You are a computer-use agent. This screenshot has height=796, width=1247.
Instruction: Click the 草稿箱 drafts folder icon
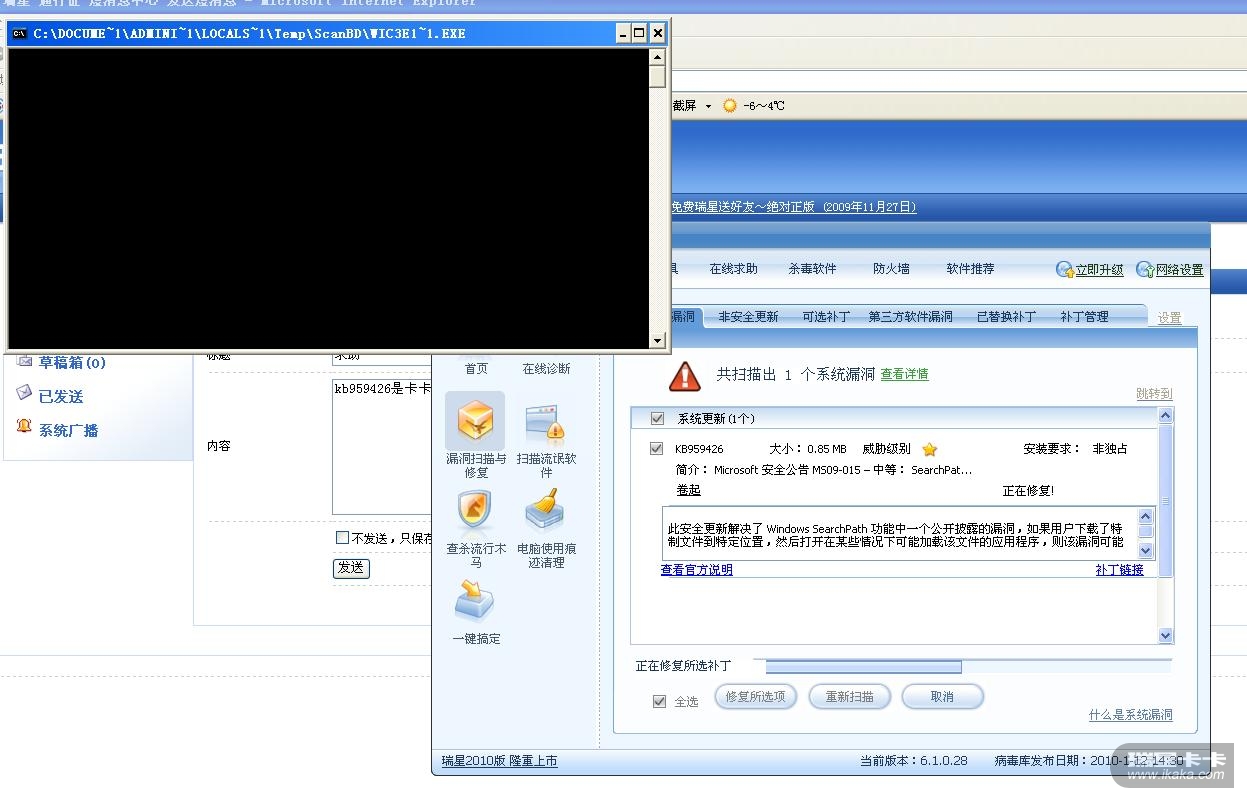[24, 361]
